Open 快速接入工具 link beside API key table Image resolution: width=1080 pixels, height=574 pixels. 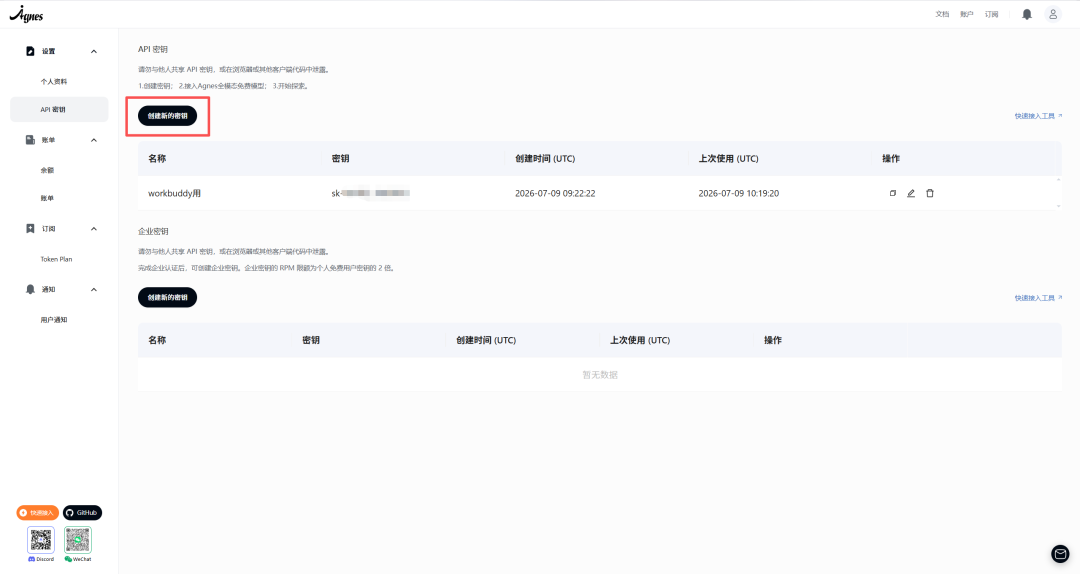point(1038,116)
